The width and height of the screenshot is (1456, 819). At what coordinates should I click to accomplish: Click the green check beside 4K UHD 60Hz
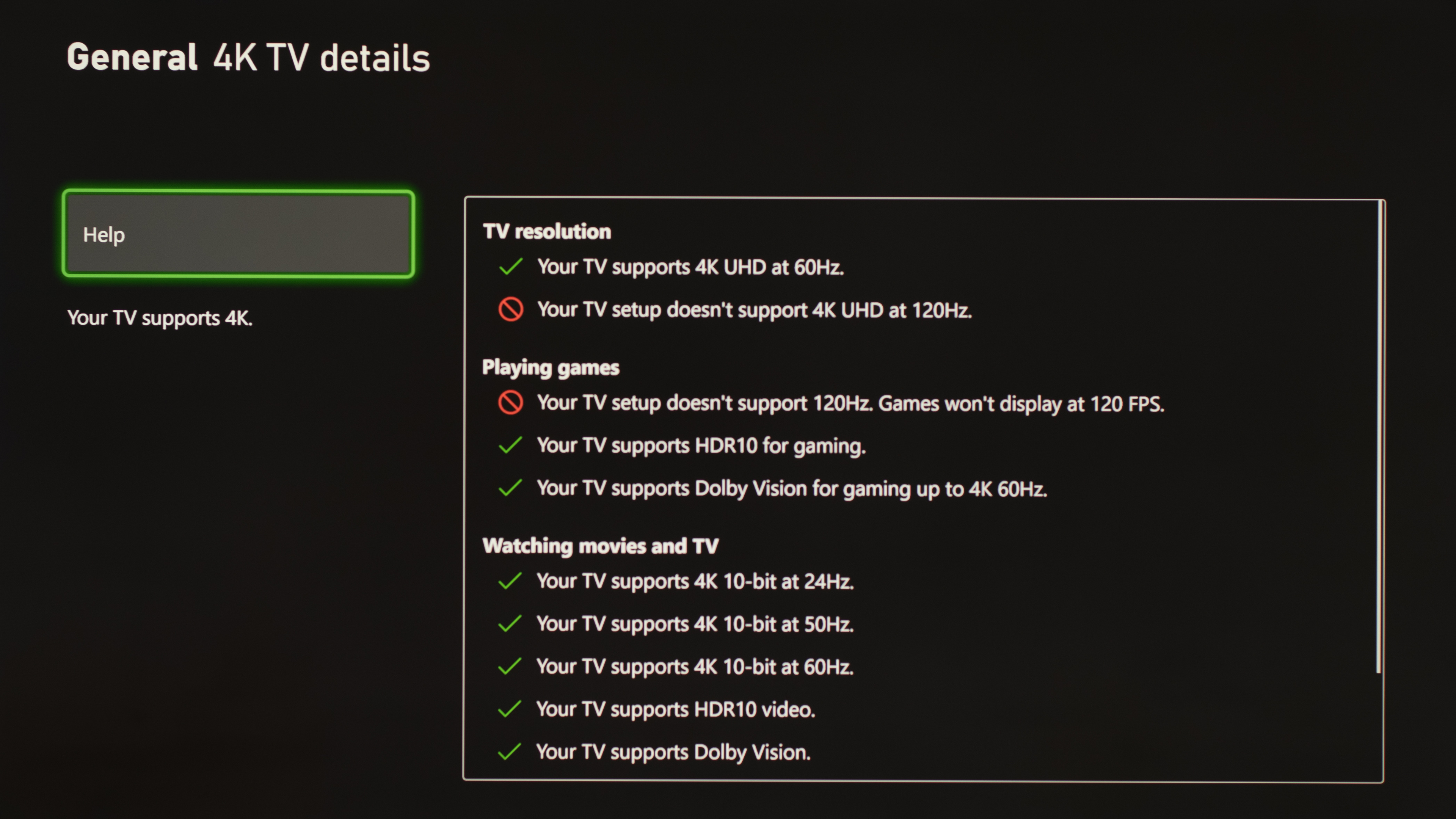(510, 266)
